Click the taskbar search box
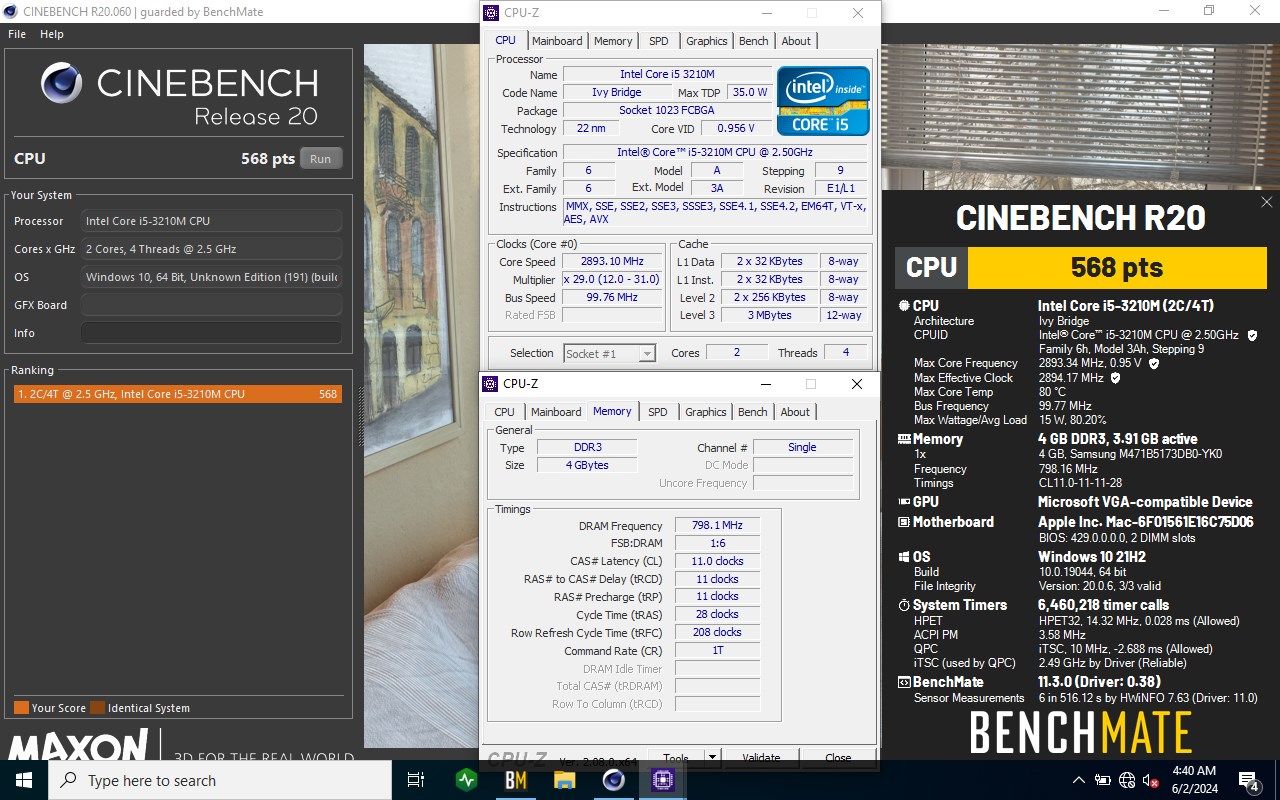This screenshot has height=800, width=1280. [220, 780]
